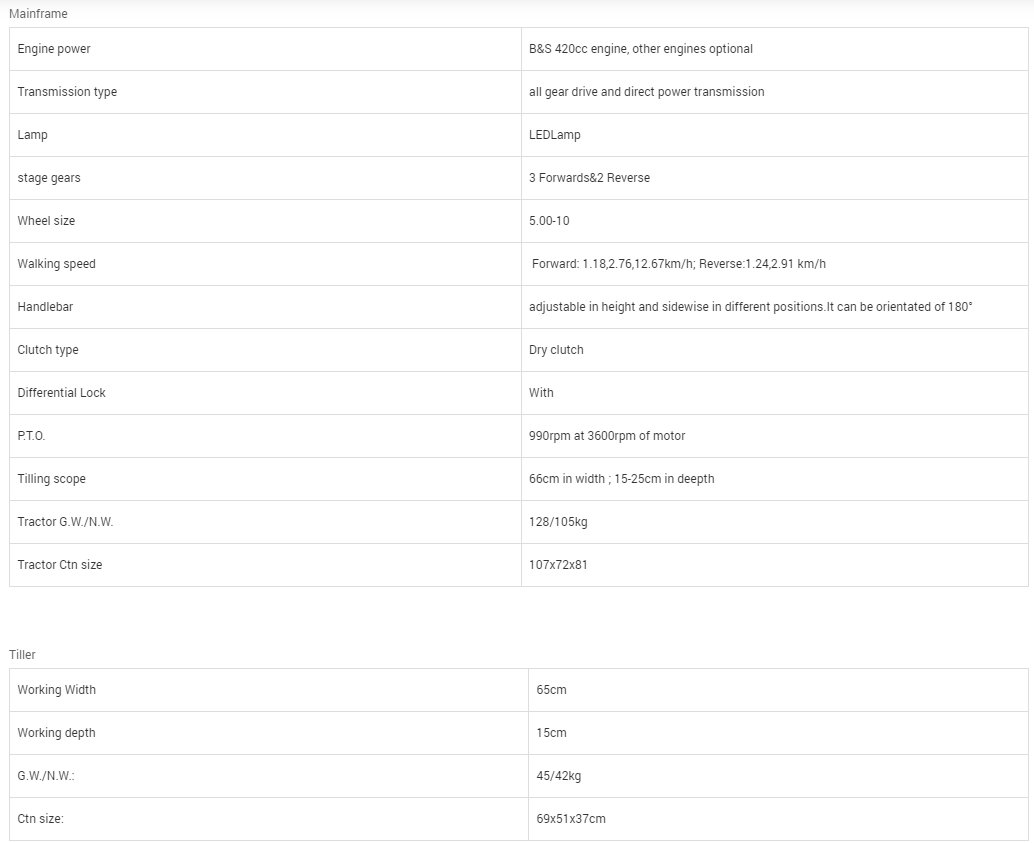
Task: Select the Dry clutch value cell
Action: click(x=556, y=350)
